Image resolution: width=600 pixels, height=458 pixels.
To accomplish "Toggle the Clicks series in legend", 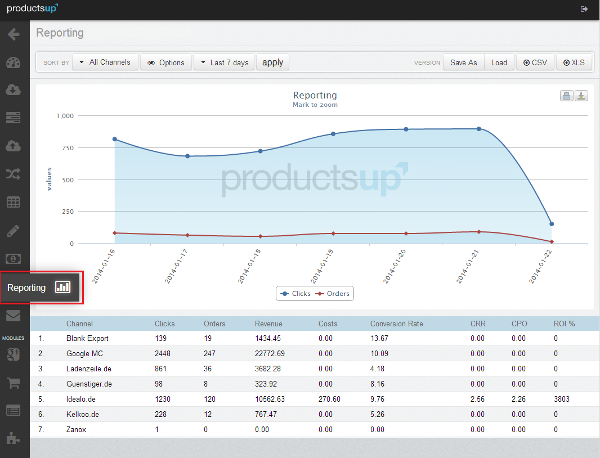I will click(295, 293).
